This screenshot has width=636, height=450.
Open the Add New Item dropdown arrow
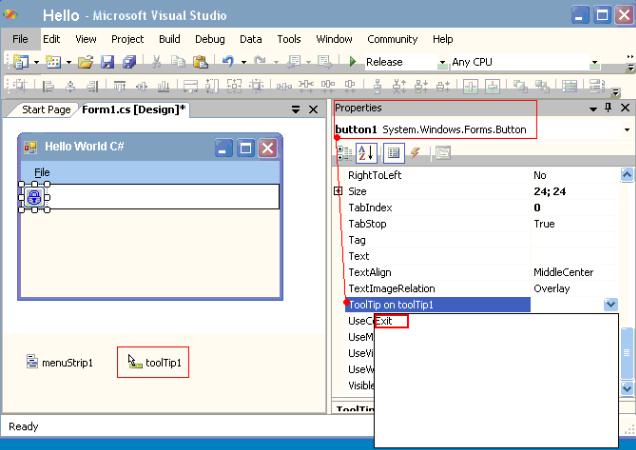click(x=69, y=62)
